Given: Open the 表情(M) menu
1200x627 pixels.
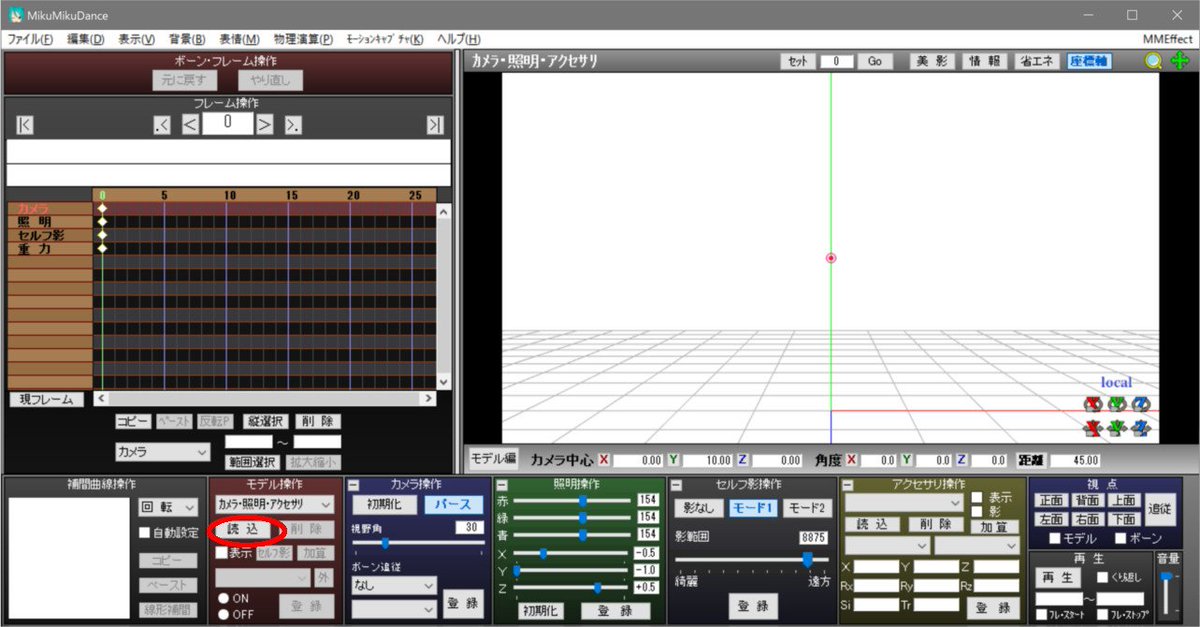Looking at the screenshot, I should [238, 39].
